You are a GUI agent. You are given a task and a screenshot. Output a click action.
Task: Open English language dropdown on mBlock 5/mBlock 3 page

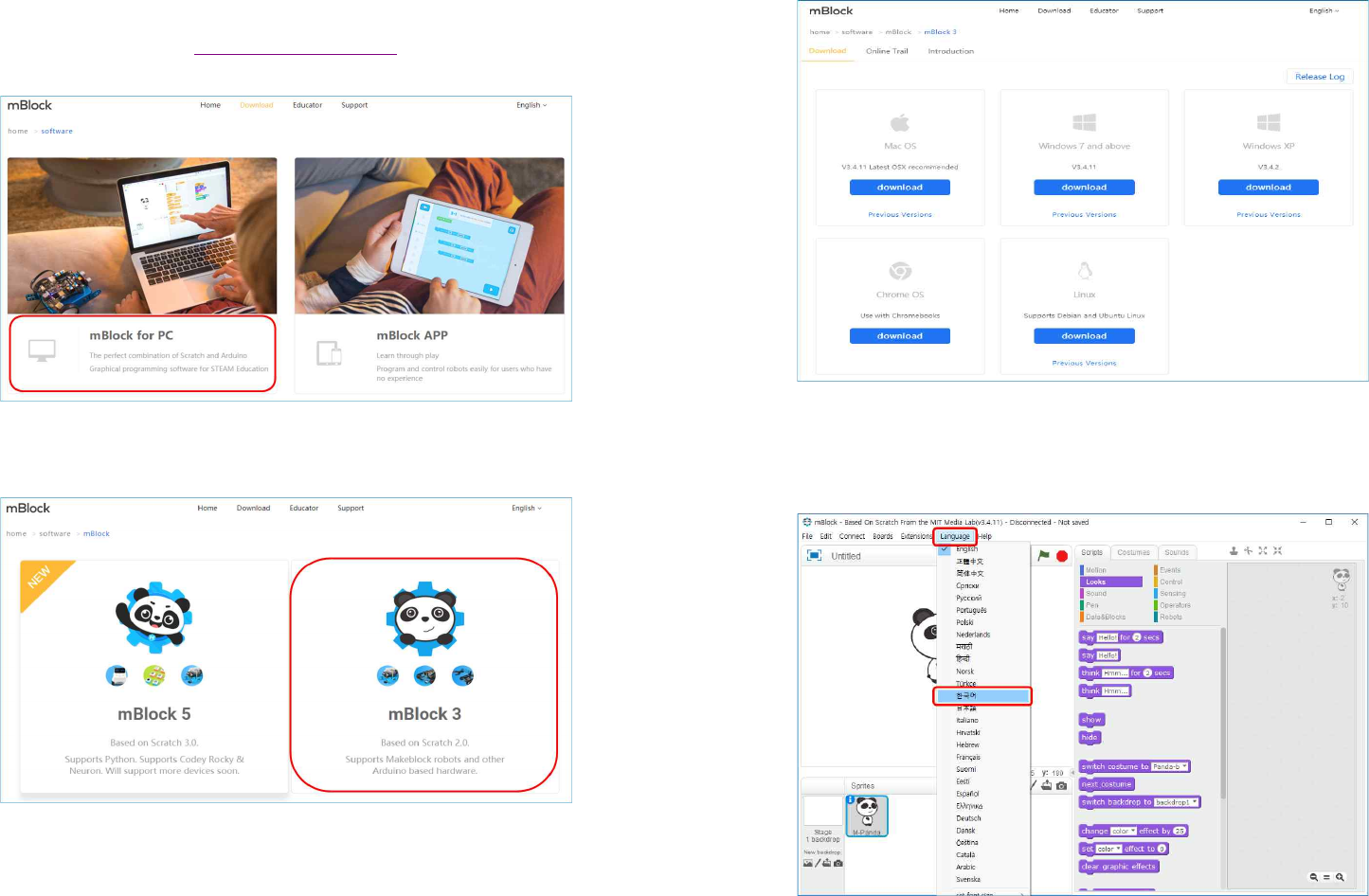[527, 509]
